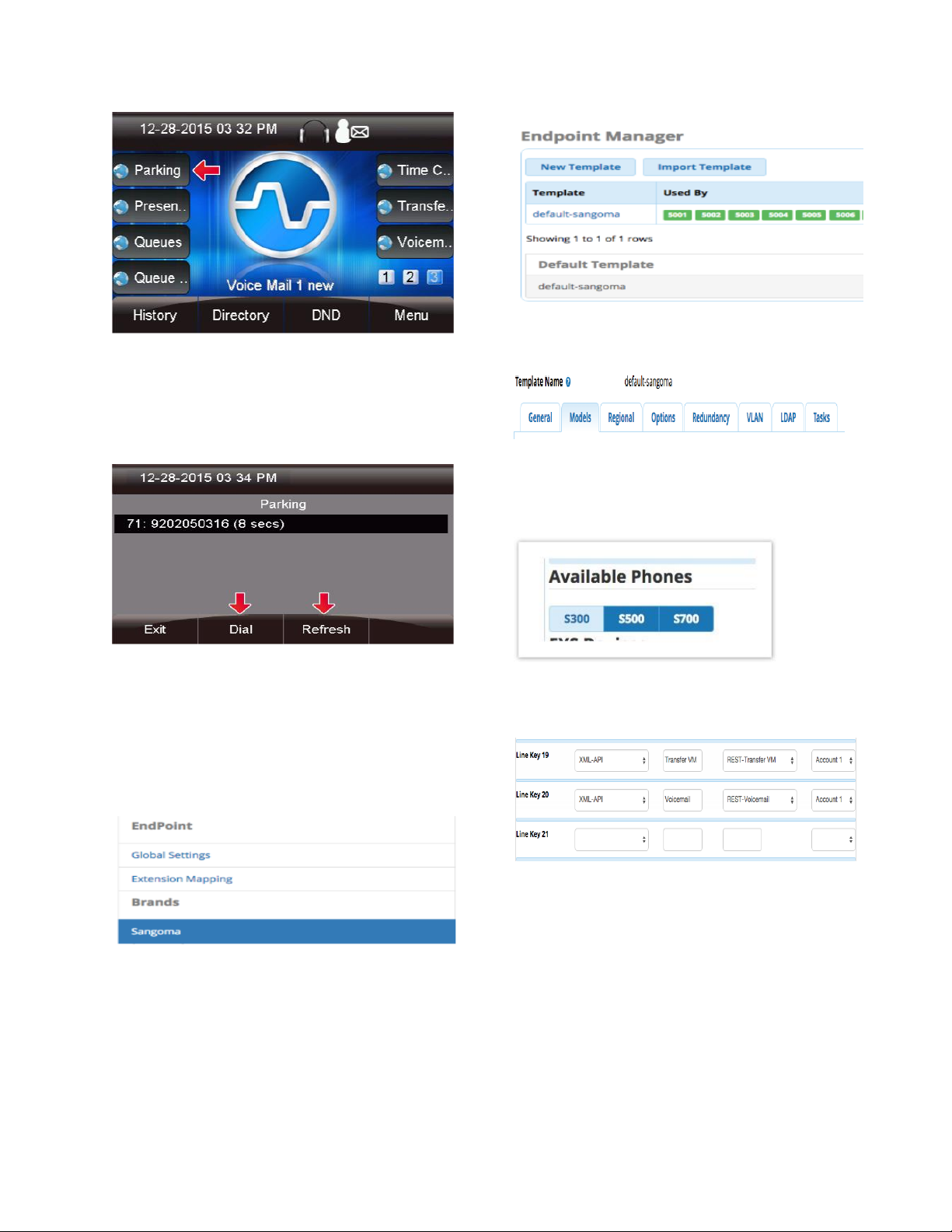Click the New Template button
The height and width of the screenshot is (1232, 952).
point(581,167)
